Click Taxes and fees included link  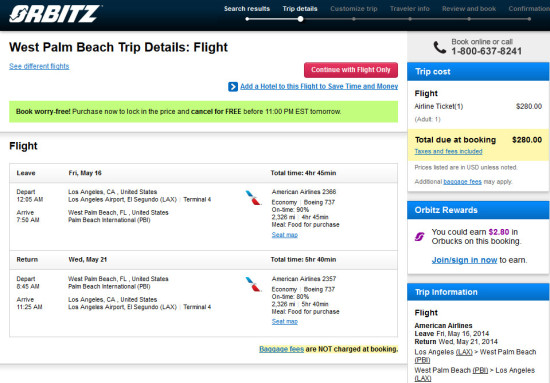pos(448,151)
